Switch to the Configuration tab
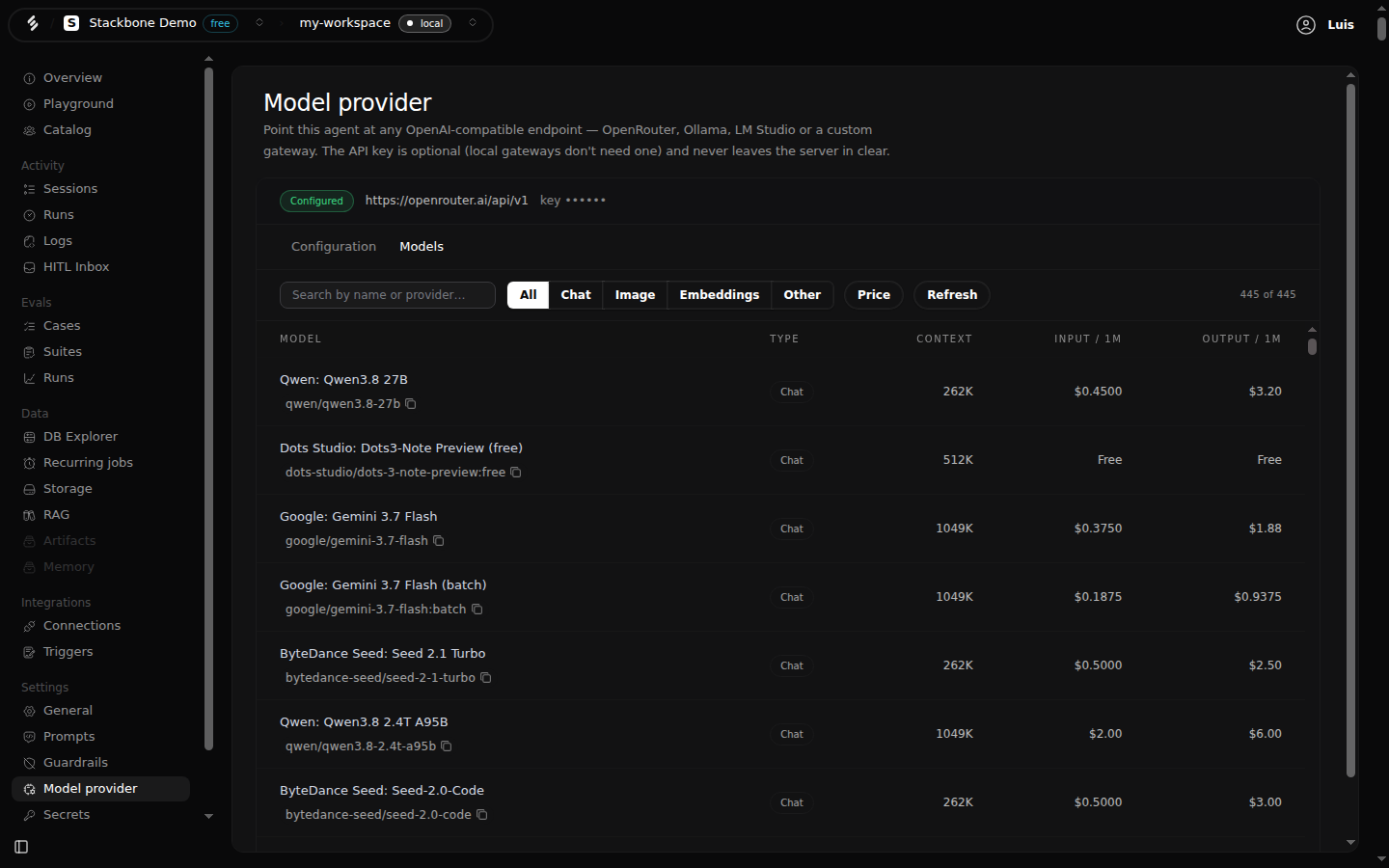Screen dimensions: 1389x868 pyautogui.click(x=334, y=247)
